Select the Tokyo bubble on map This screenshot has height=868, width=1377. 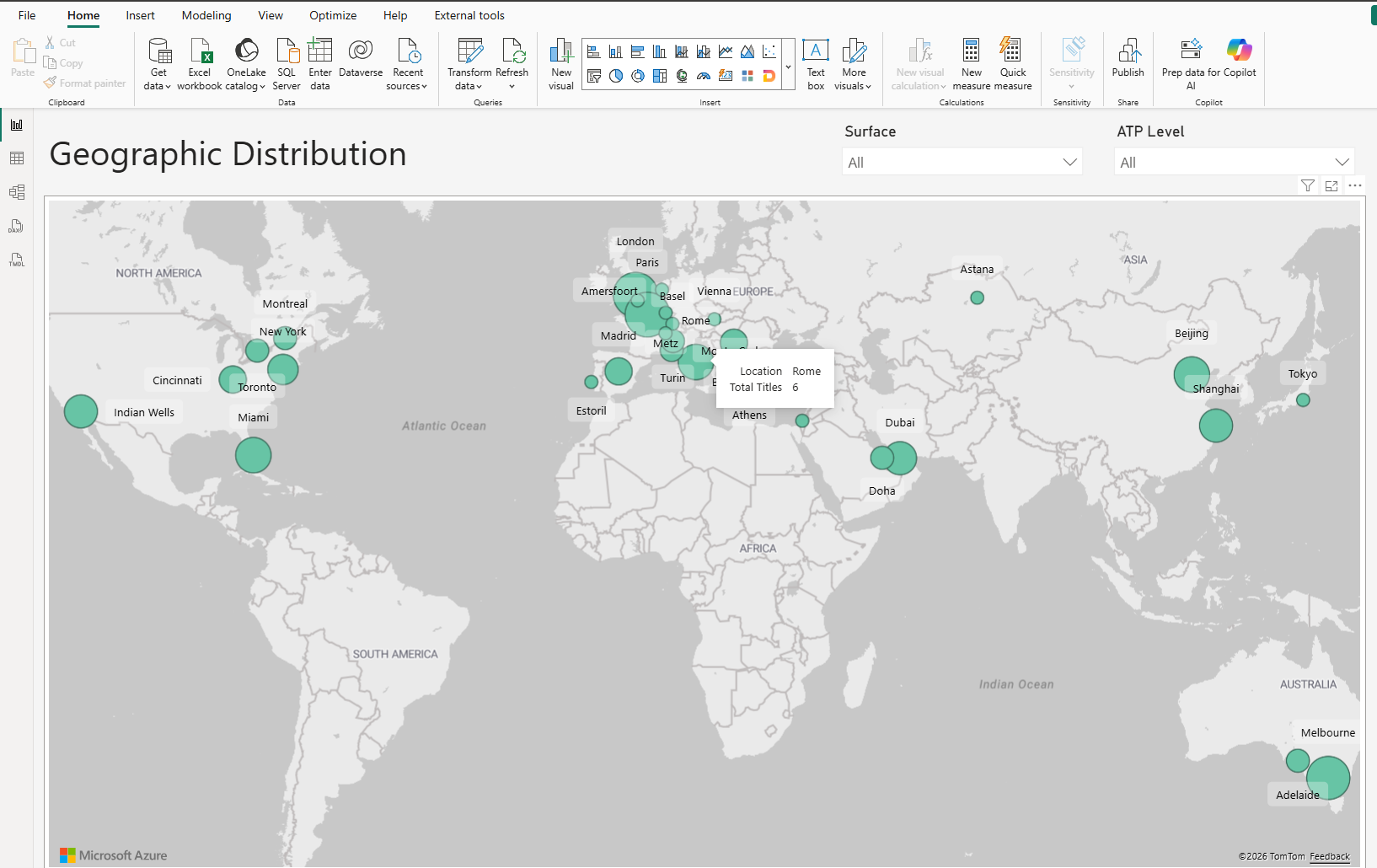point(1303,399)
